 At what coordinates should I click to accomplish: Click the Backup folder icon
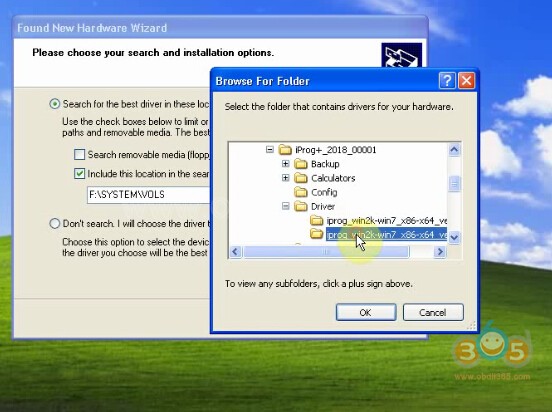coord(301,164)
